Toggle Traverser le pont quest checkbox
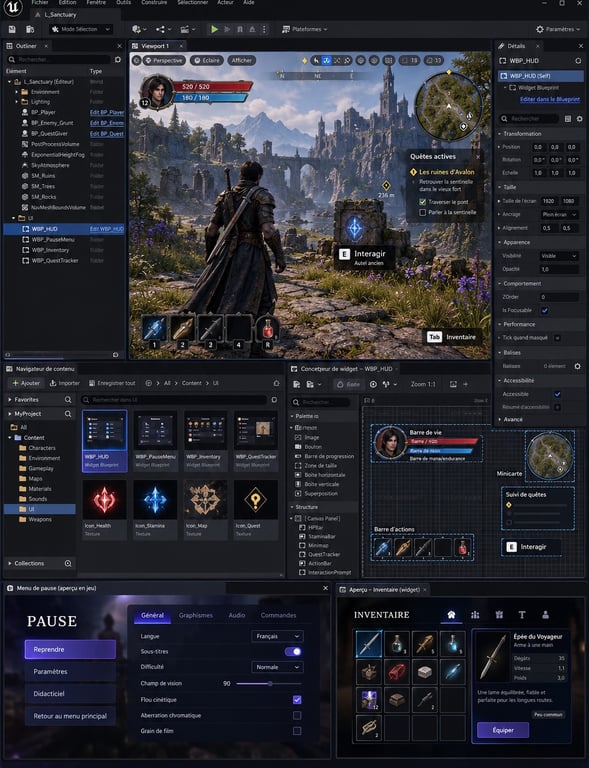This screenshot has height=768, width=589. tap(423, 202)
